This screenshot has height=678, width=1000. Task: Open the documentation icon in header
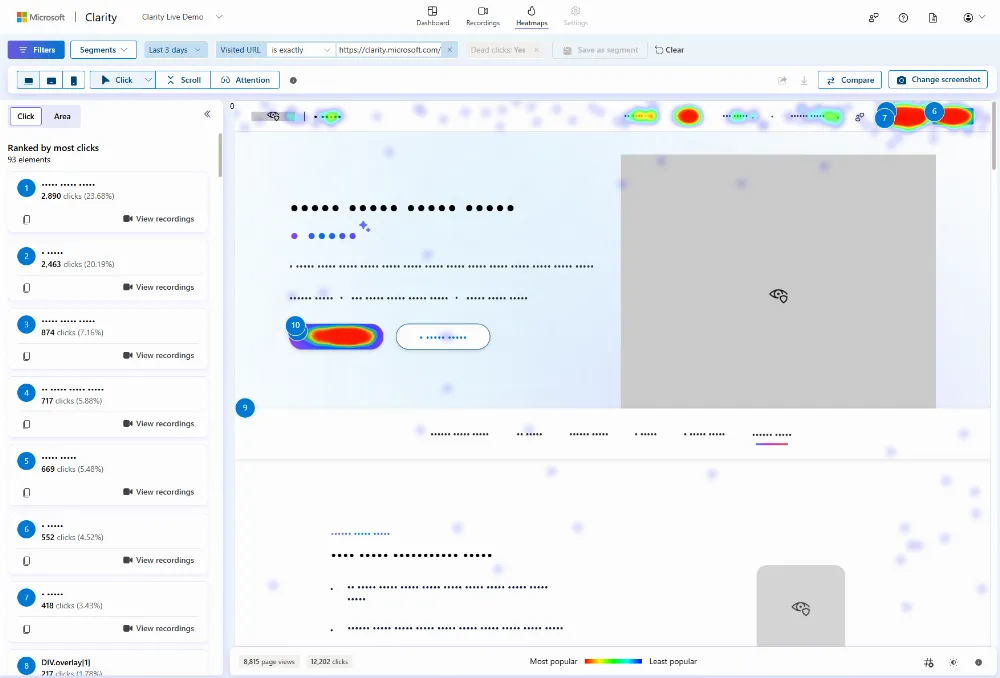click(932, 18)
